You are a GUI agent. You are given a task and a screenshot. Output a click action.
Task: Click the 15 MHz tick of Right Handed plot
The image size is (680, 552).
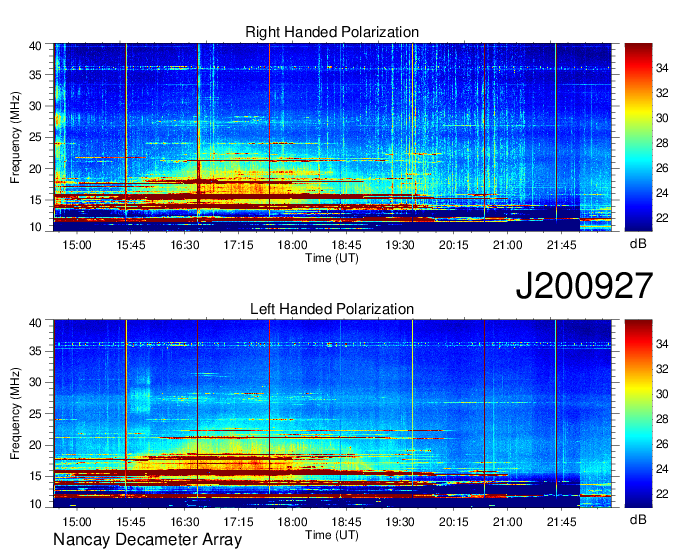[x=35, y=200]
